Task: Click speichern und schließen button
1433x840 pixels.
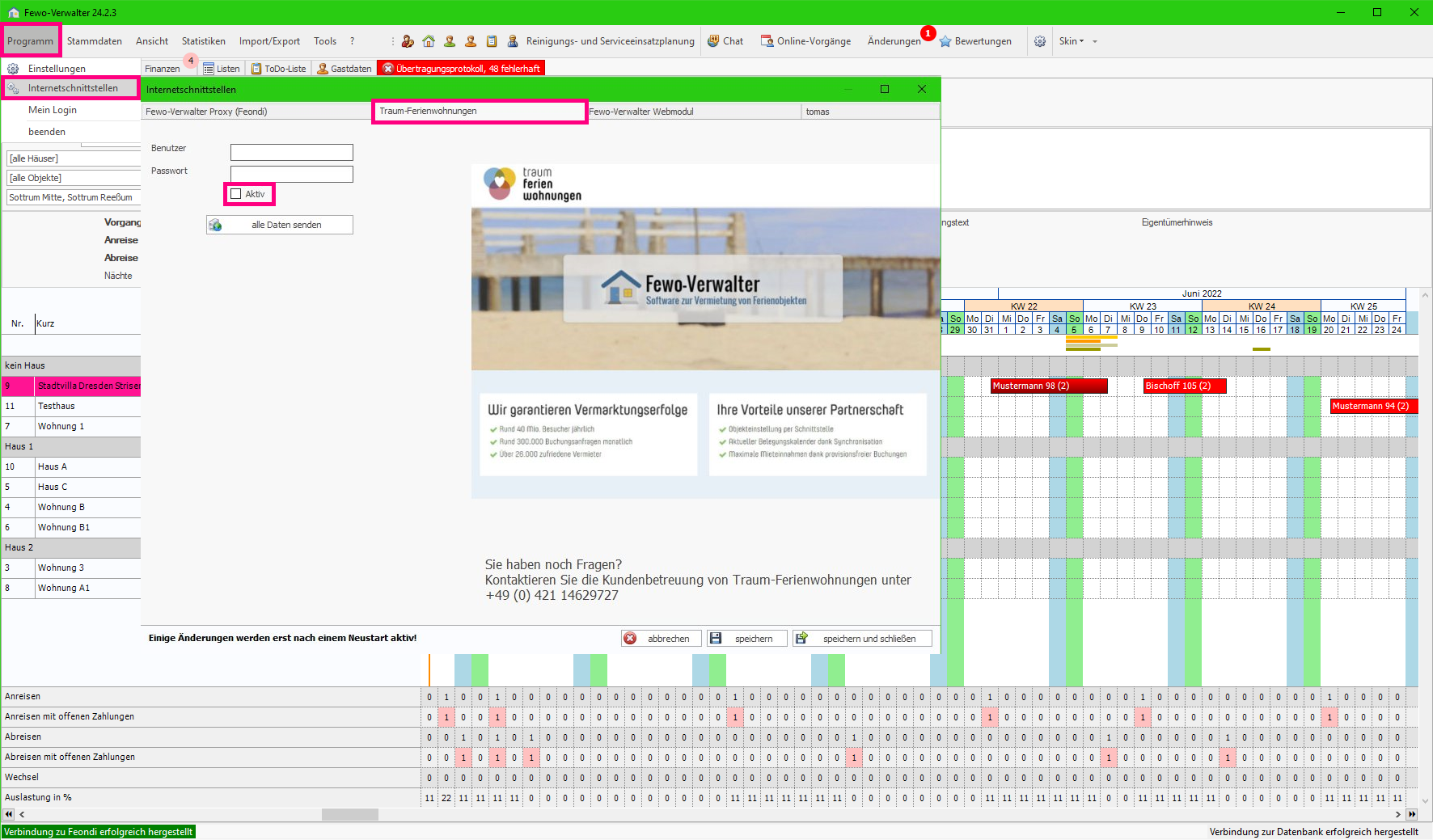Action: point(862,639)
